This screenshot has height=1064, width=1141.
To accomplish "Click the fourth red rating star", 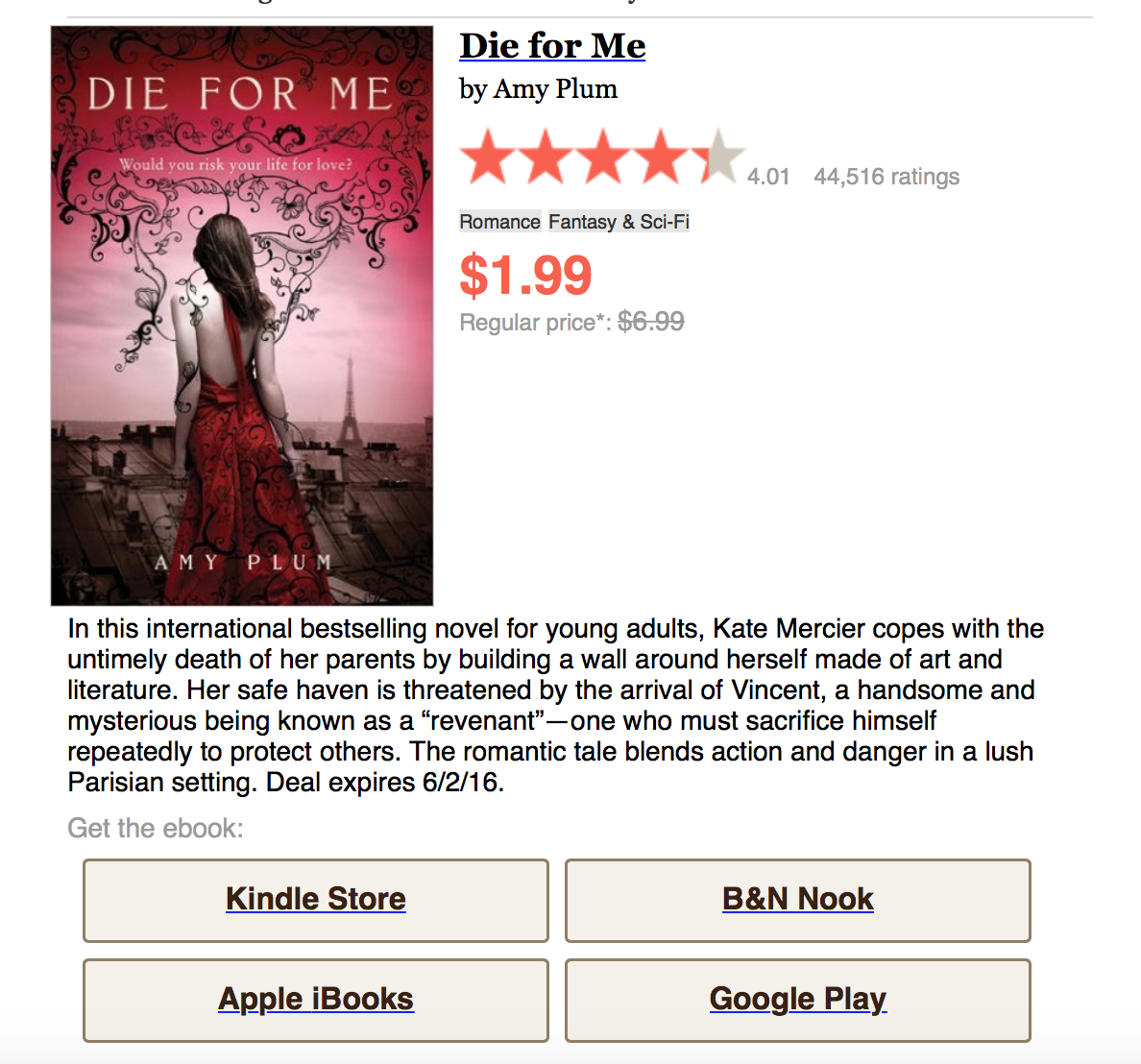I will tap(662, 157).
